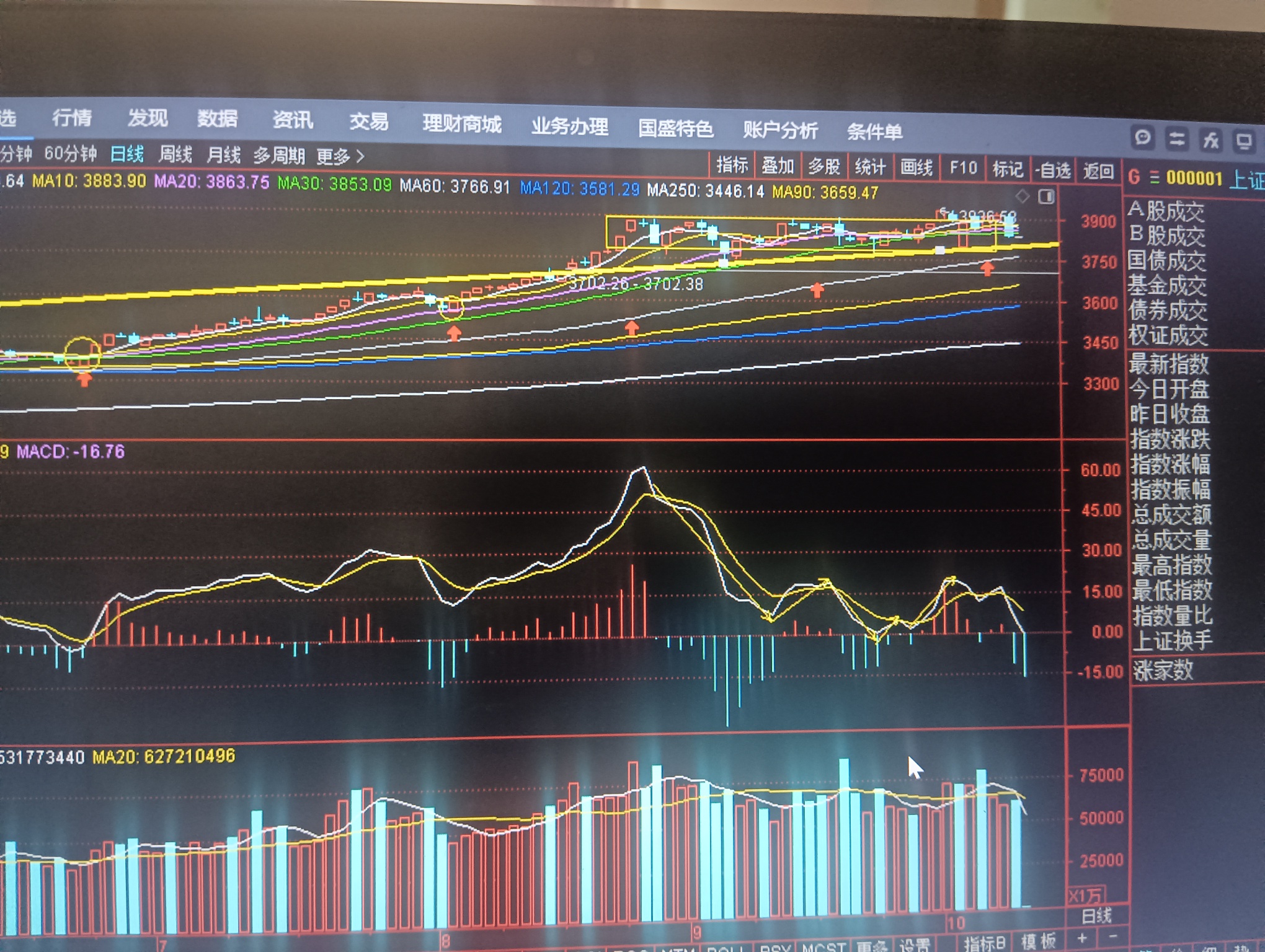
Task: Zoom out chart with minus button
Action: (1113, 937)
